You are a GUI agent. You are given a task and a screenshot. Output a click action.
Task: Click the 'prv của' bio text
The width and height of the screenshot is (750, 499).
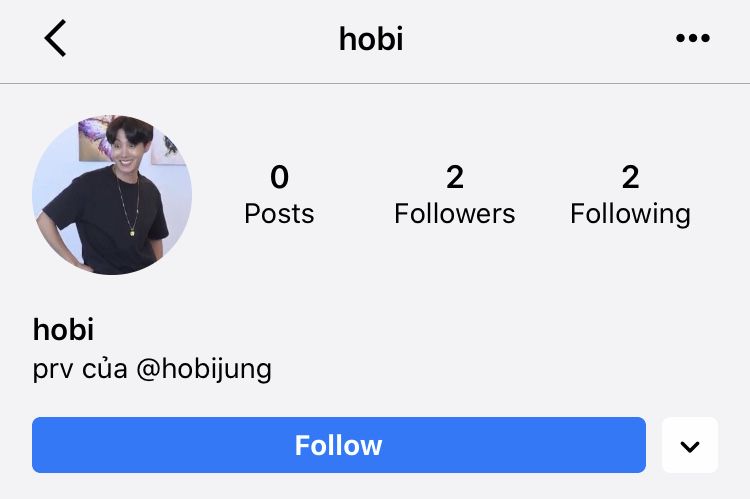80,369
